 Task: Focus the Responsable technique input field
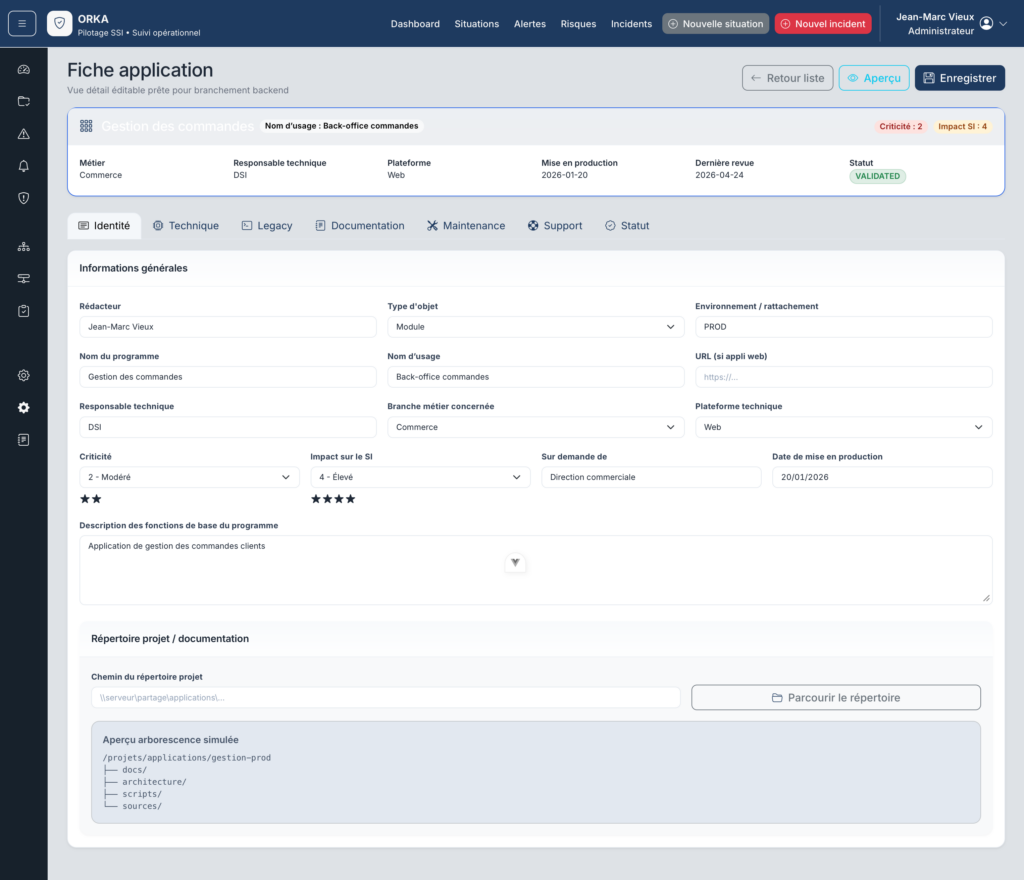pos(228,427)
